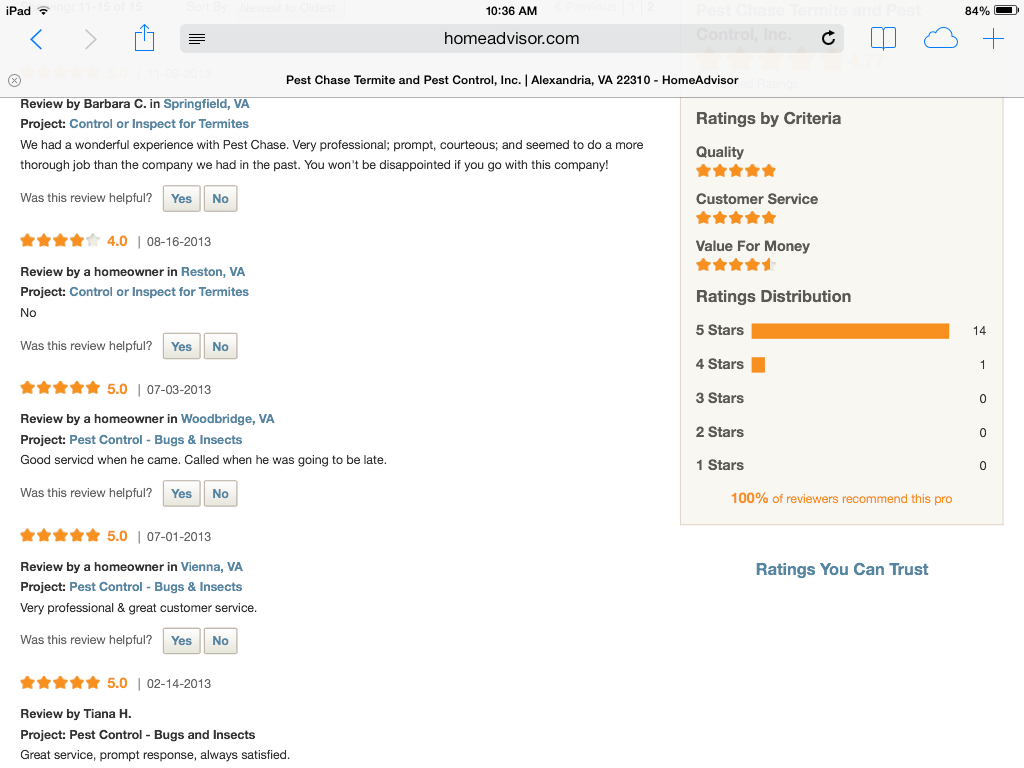Tap the homeadvisor.com address field
Screen dimensions: 1024x768
click(x=511, y=39)
